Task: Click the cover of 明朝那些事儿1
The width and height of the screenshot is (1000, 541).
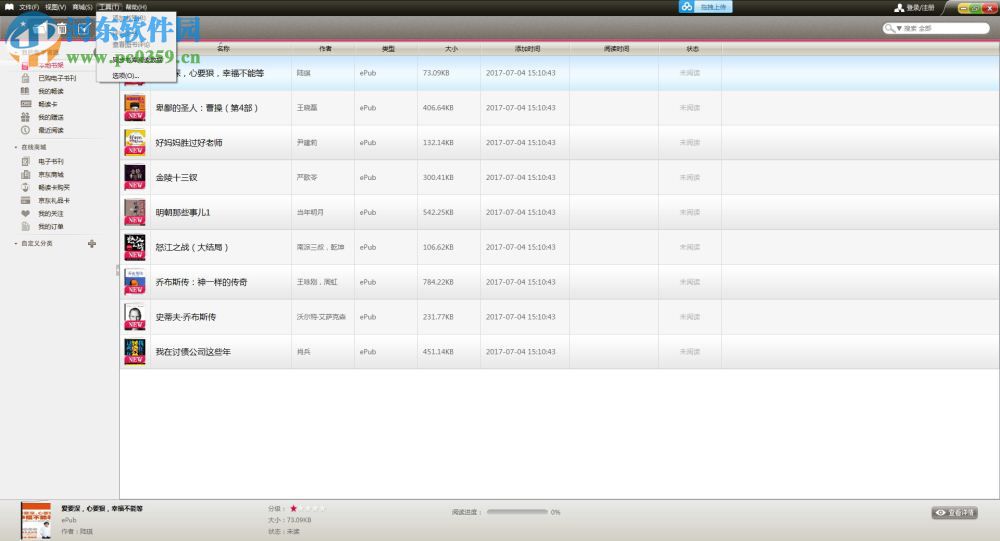Action: [x=135, y=212]
